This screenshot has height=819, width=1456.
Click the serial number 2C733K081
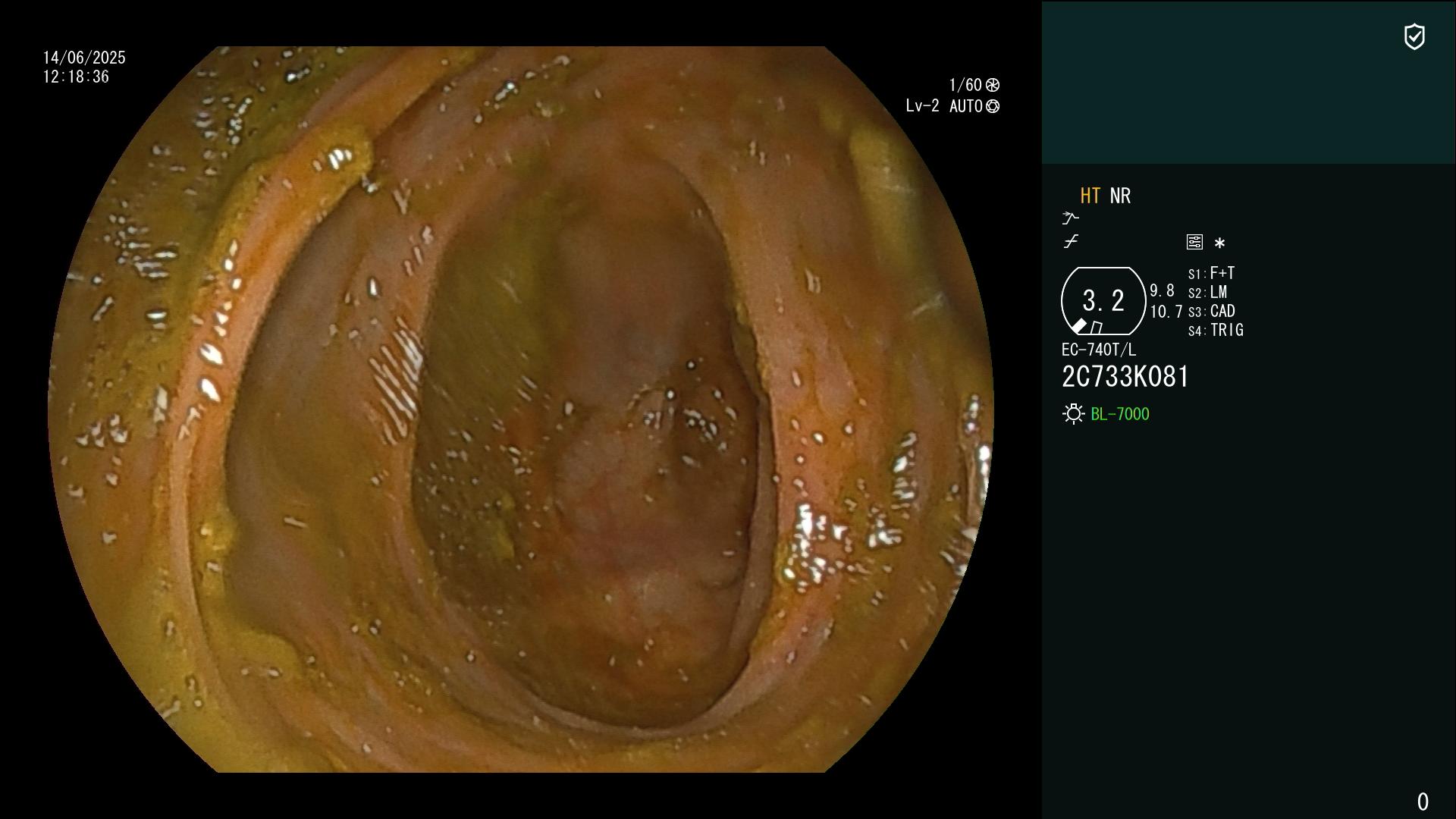coord(1125,377)
